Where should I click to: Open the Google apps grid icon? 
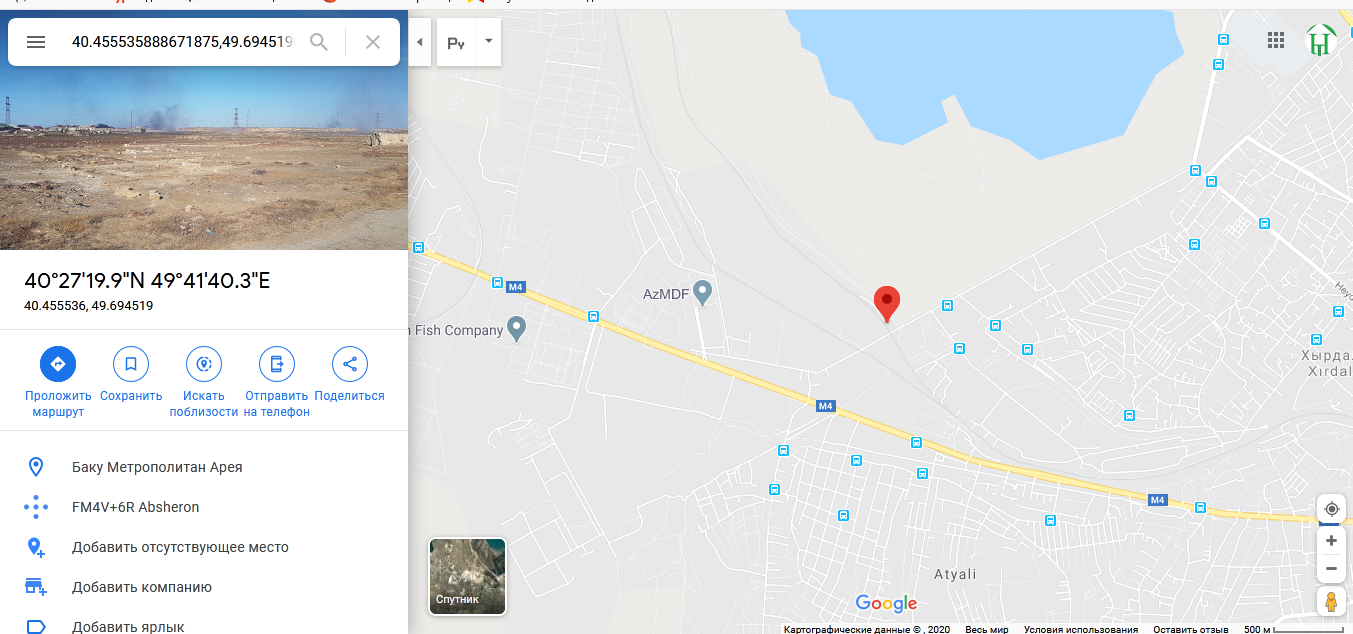coord(1275,40)
